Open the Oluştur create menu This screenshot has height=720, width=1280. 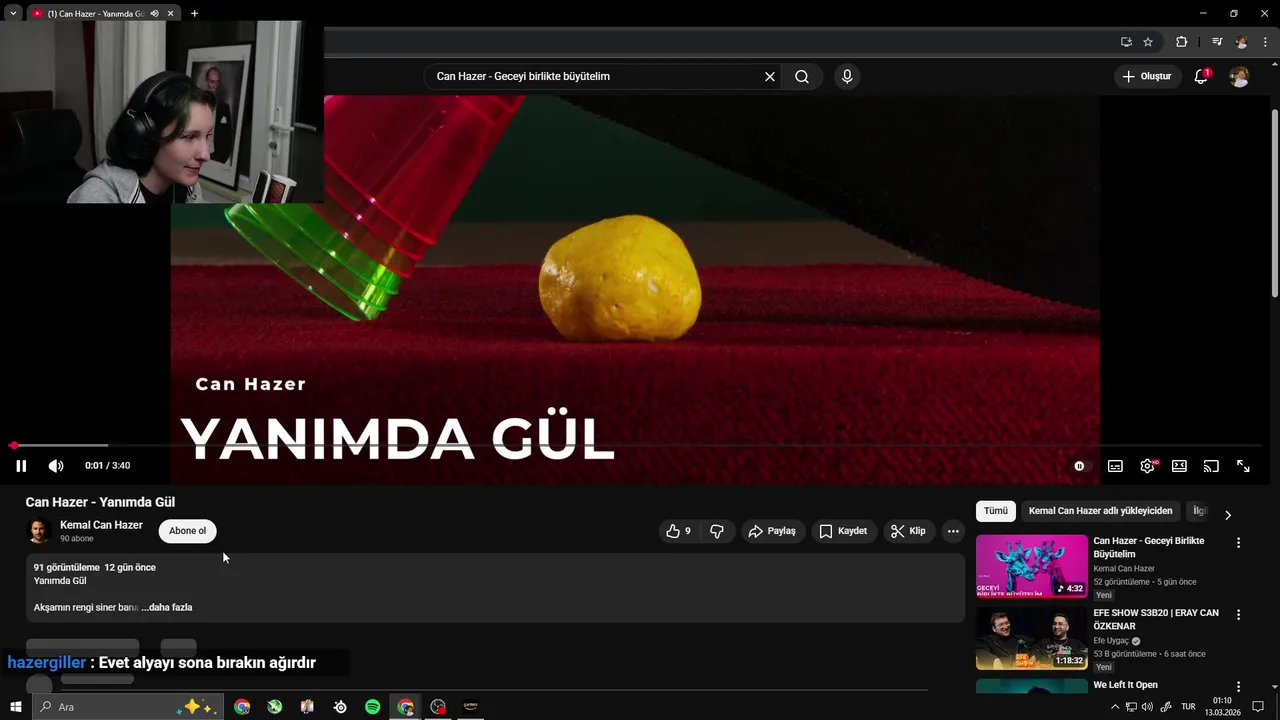[1146, 76]
